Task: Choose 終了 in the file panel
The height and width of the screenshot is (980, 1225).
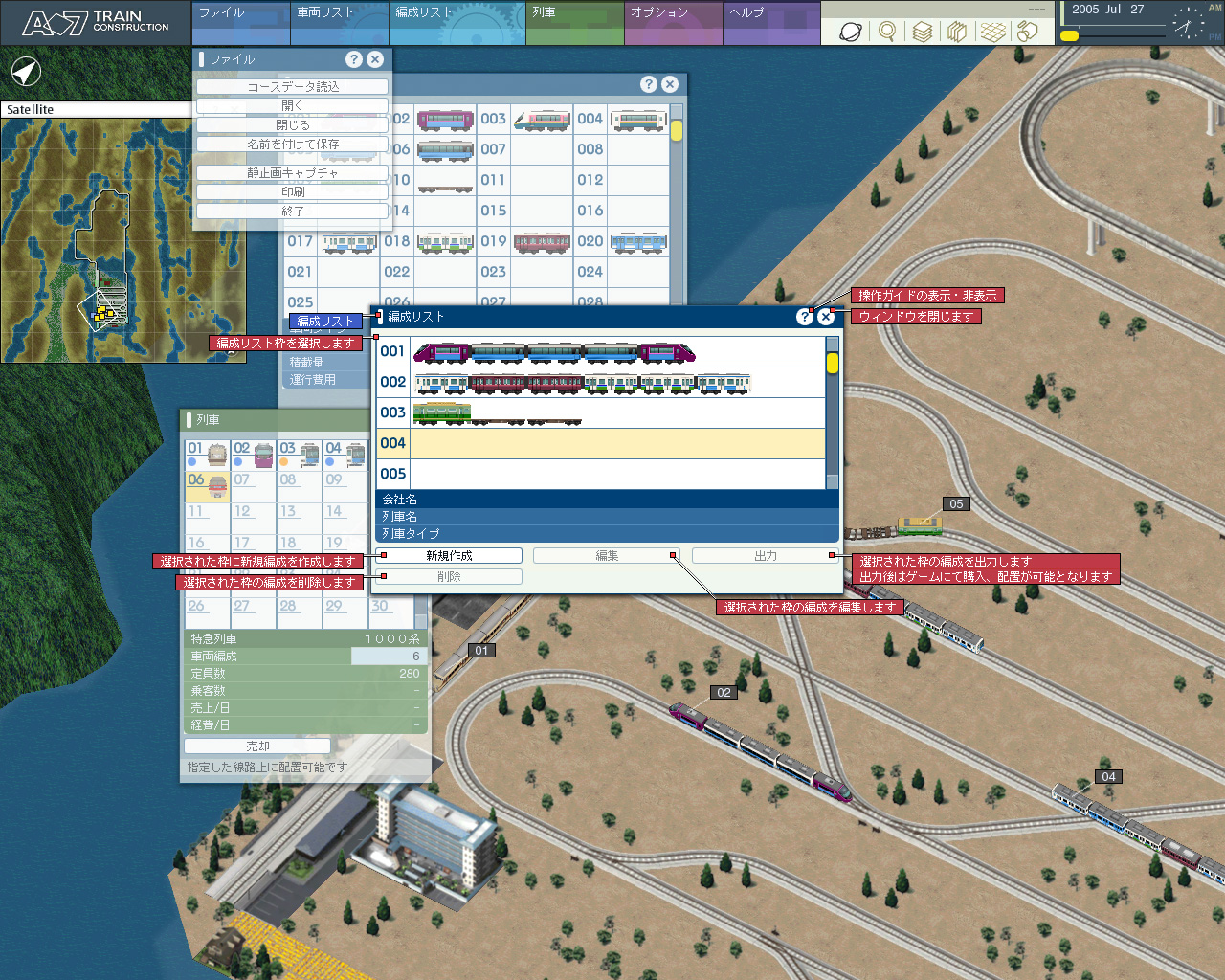Action: [x=293, y=212]
